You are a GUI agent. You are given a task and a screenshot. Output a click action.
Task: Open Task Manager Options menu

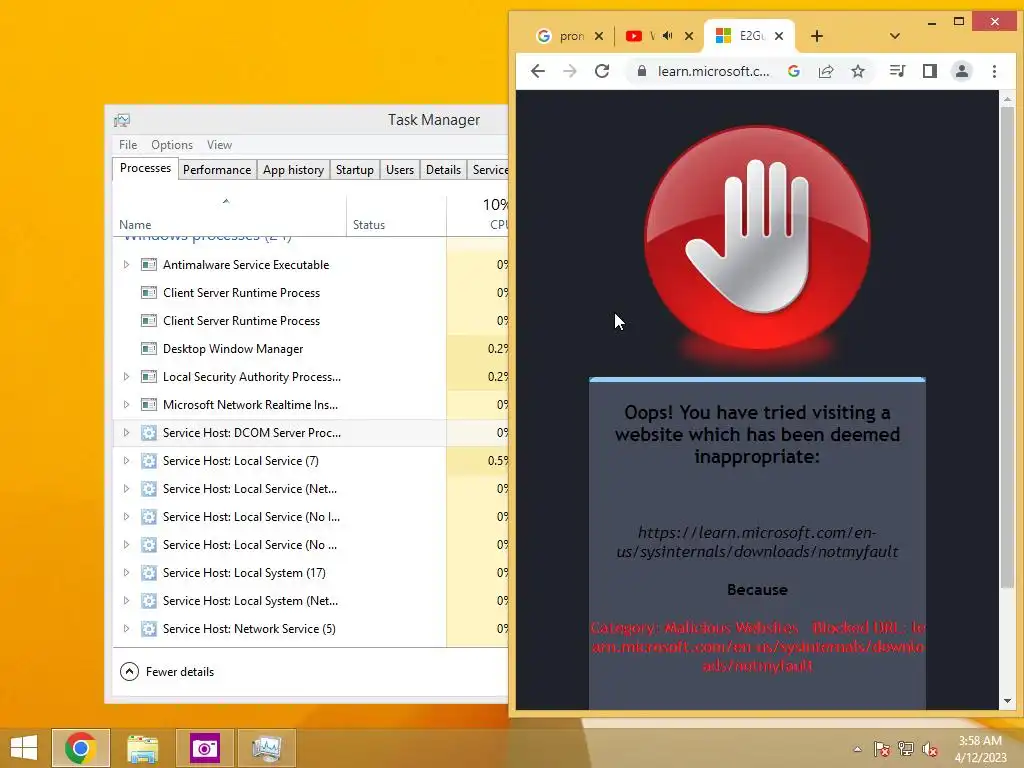(172, 145)
